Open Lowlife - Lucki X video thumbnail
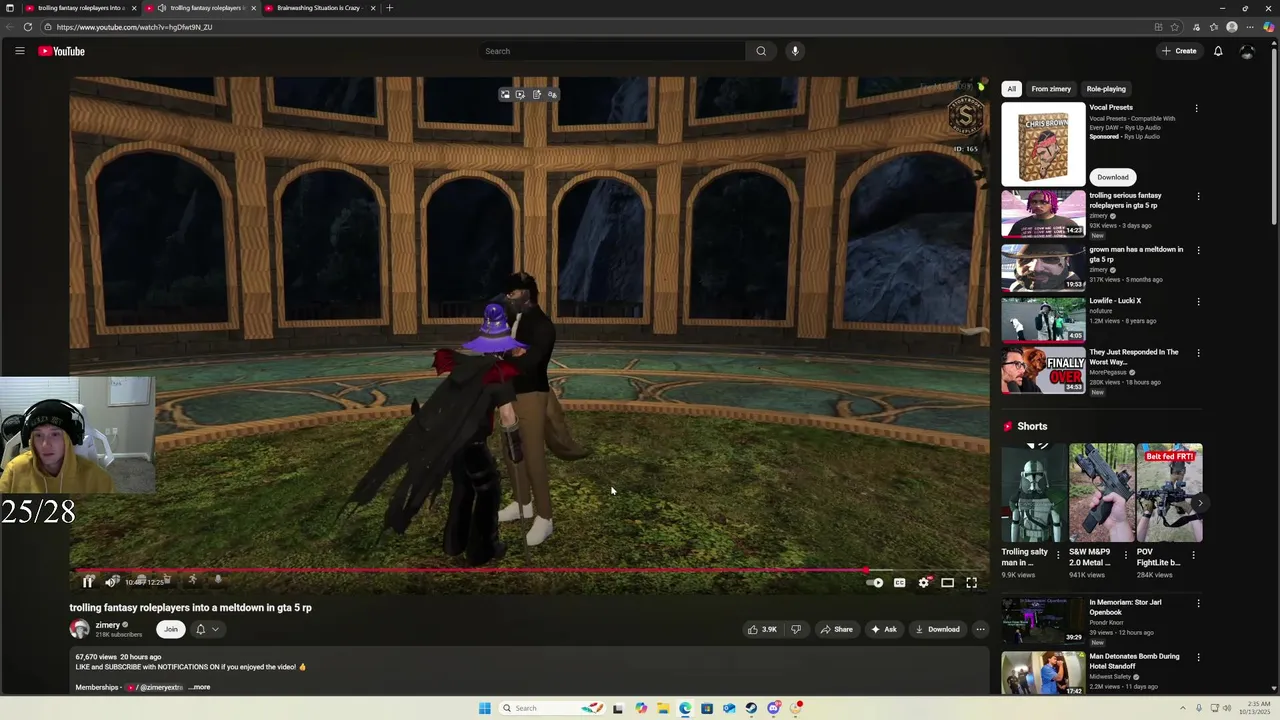Image resolution: width=1280 pixels, height=720 pixels. (1043, 319)
